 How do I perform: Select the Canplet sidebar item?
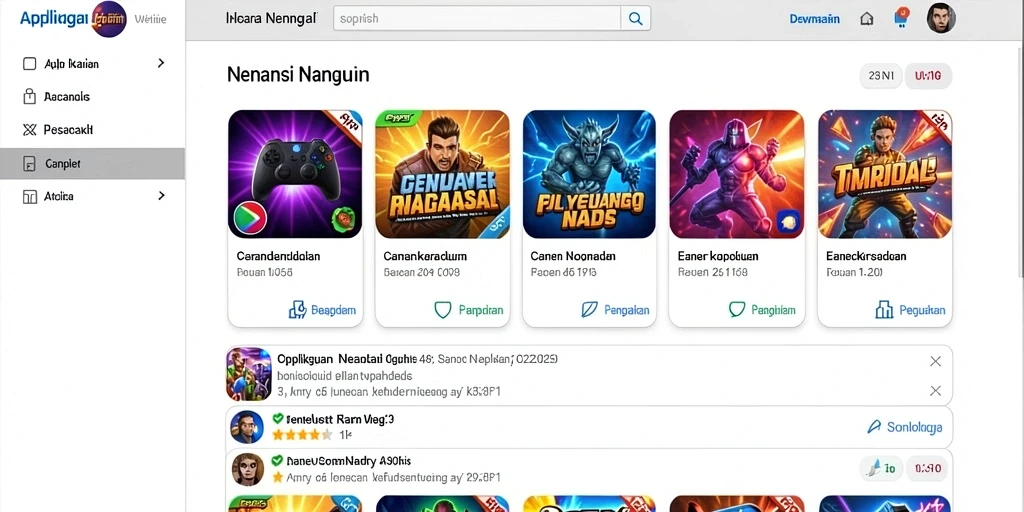coord(92,163)
